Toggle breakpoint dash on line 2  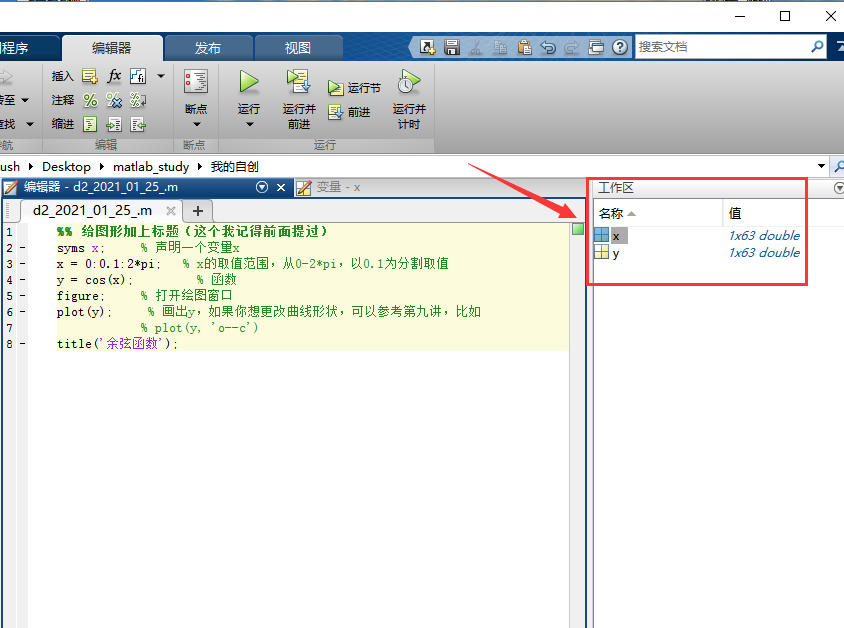click(x=23, y=248)
